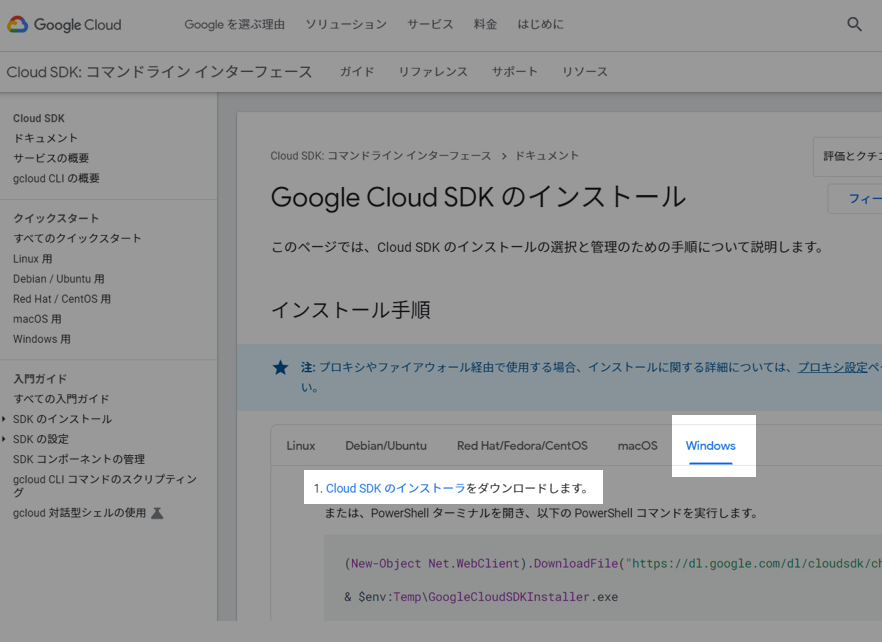Open the Debian / Ubuntu 用 quickstart
This screenshot has width=882, height=642.
[x=58, y=279]
